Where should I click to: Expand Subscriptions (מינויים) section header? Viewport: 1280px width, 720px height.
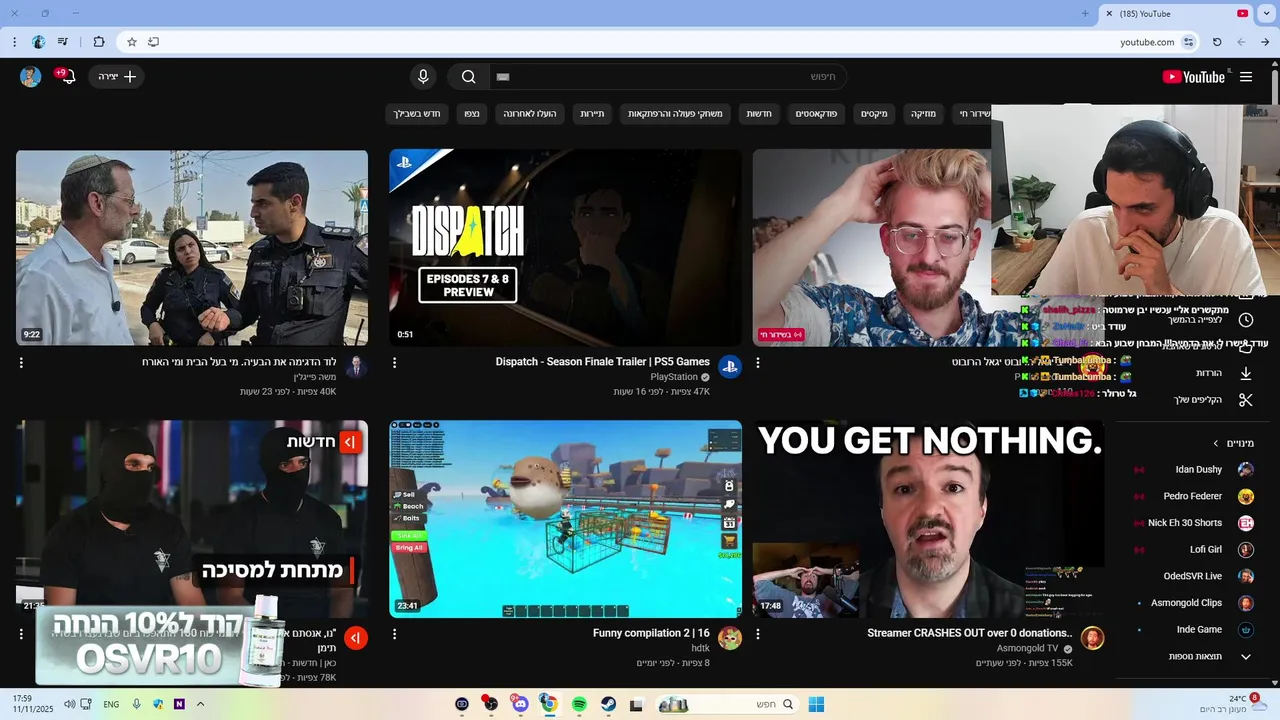tap(1233, 443)
